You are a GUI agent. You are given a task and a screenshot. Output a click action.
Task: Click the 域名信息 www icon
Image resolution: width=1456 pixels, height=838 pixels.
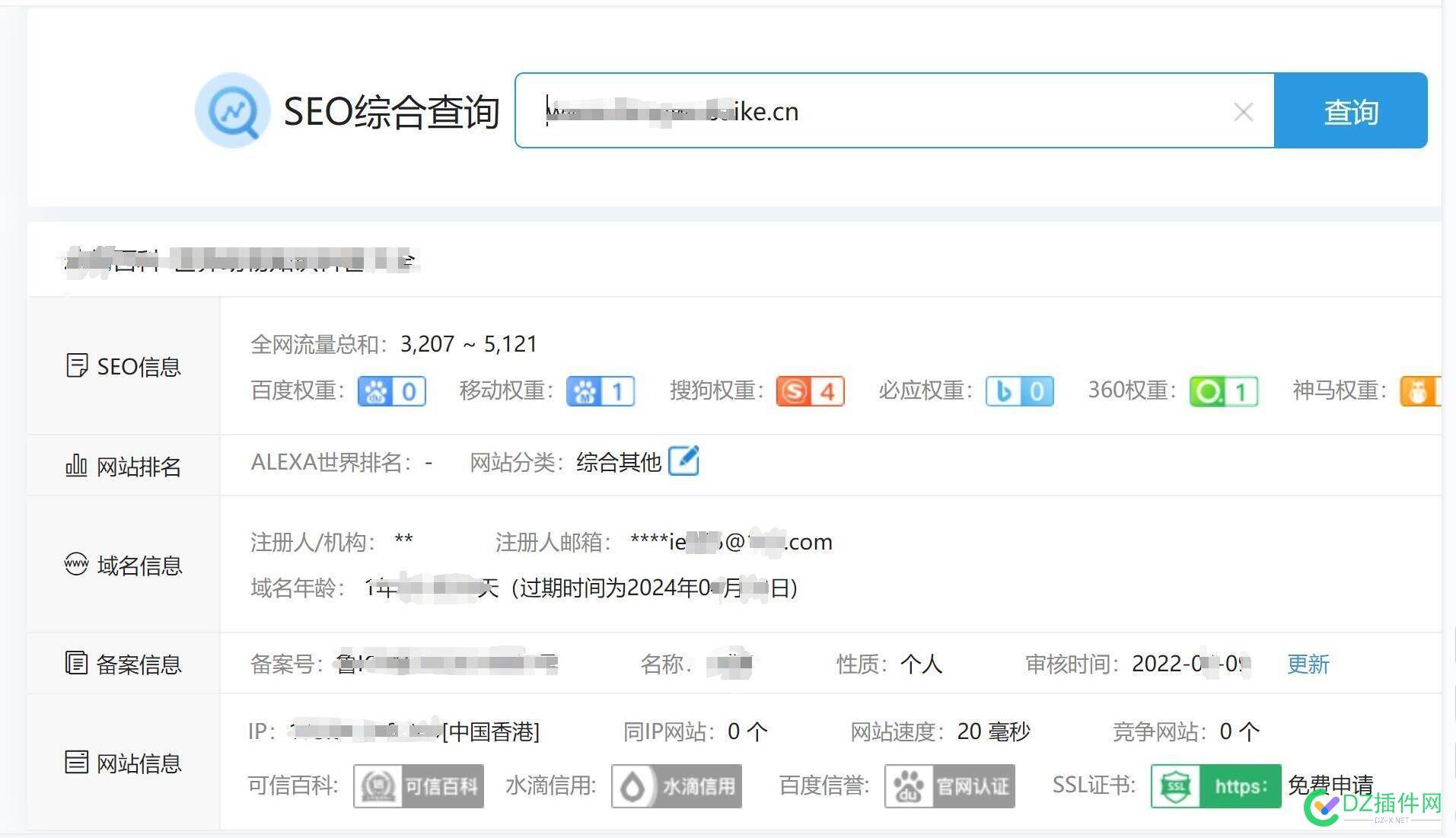coord(76,564)
